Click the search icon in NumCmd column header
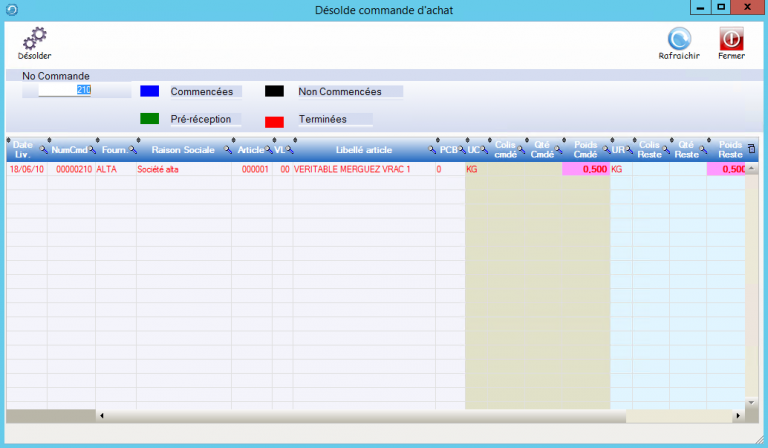 91,150
